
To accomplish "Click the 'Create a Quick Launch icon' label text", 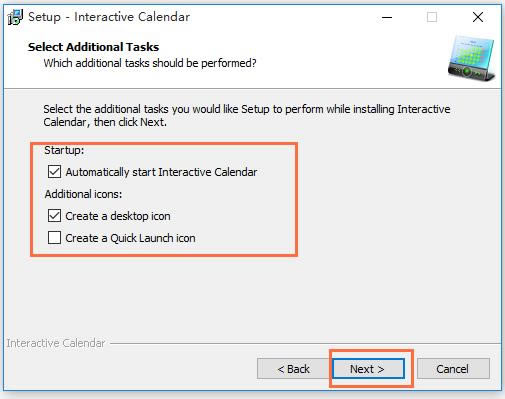I will point(130,238).
